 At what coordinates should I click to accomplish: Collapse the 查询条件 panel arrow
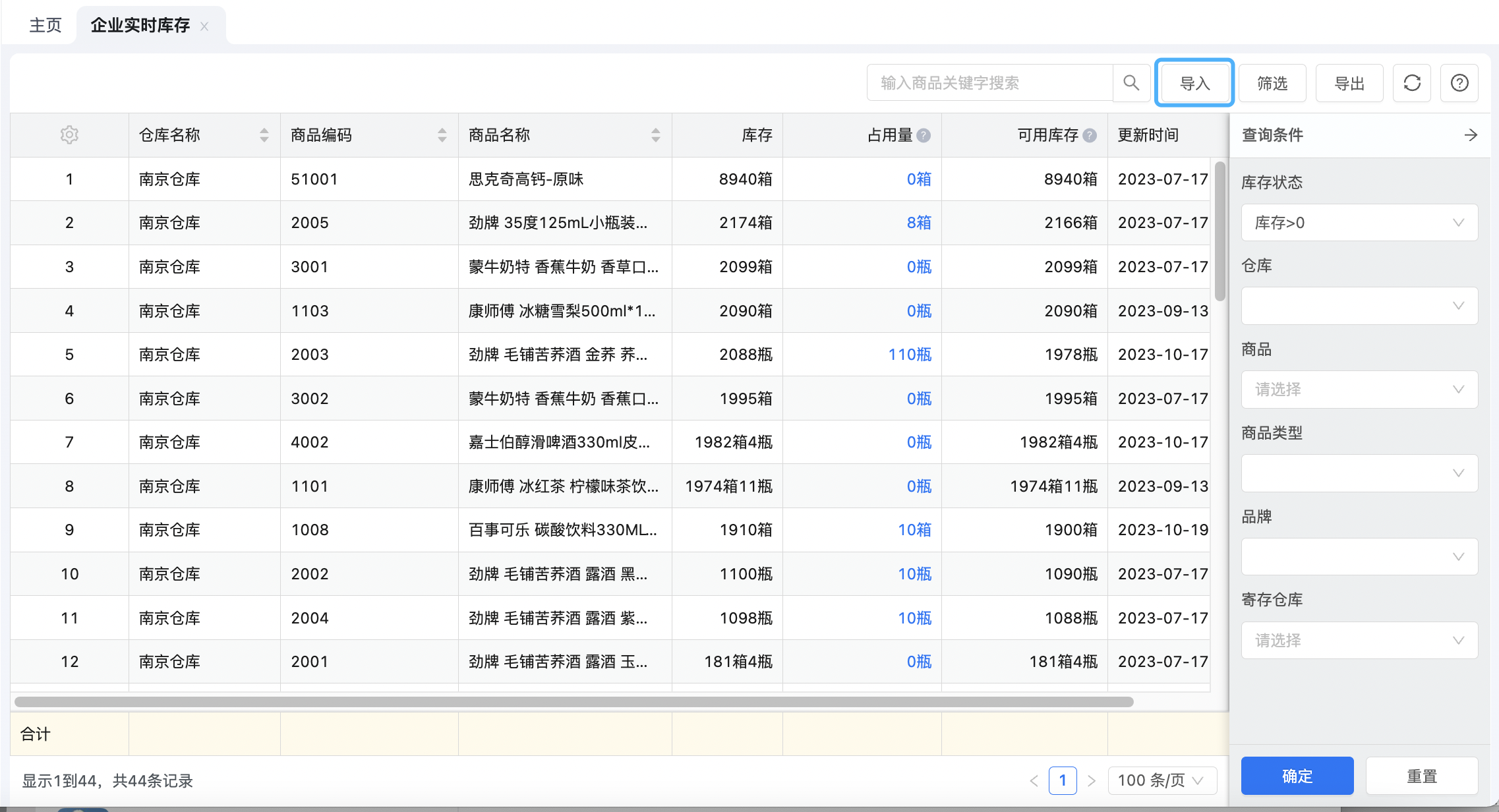click(1471, 135)
